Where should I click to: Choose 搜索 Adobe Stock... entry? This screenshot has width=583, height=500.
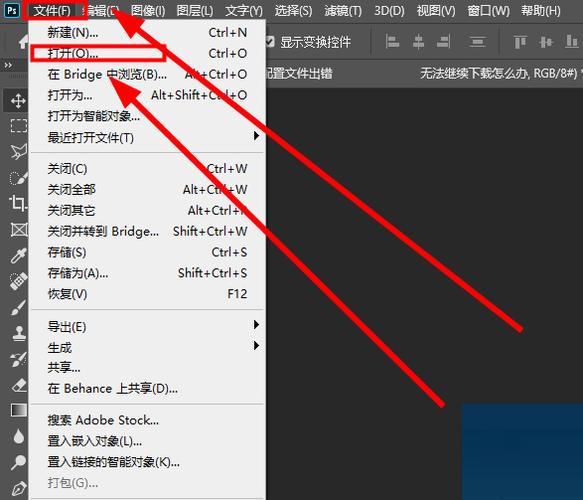(147, 420)
